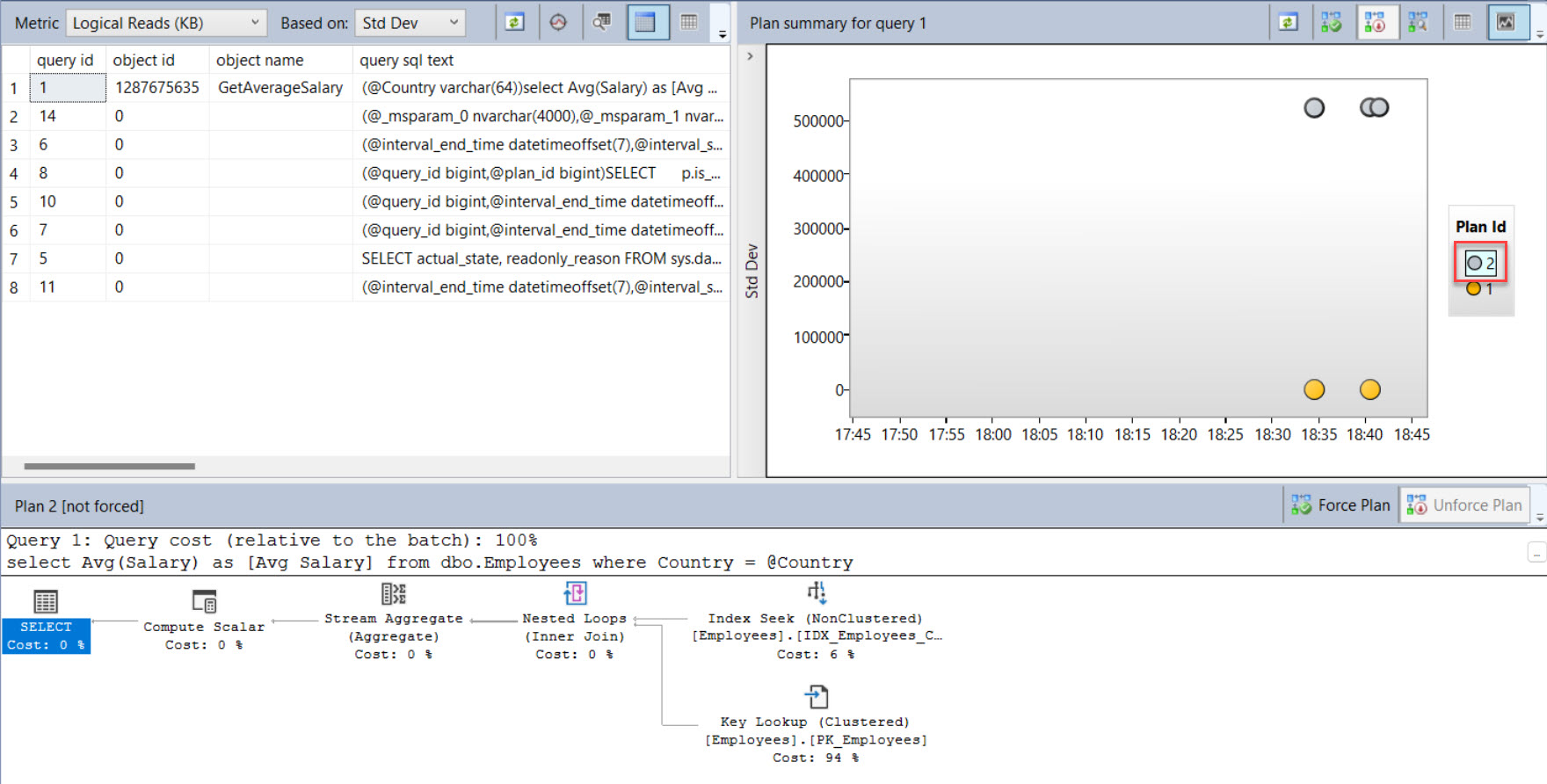Click the Force Plan button

pos(1340,505)
